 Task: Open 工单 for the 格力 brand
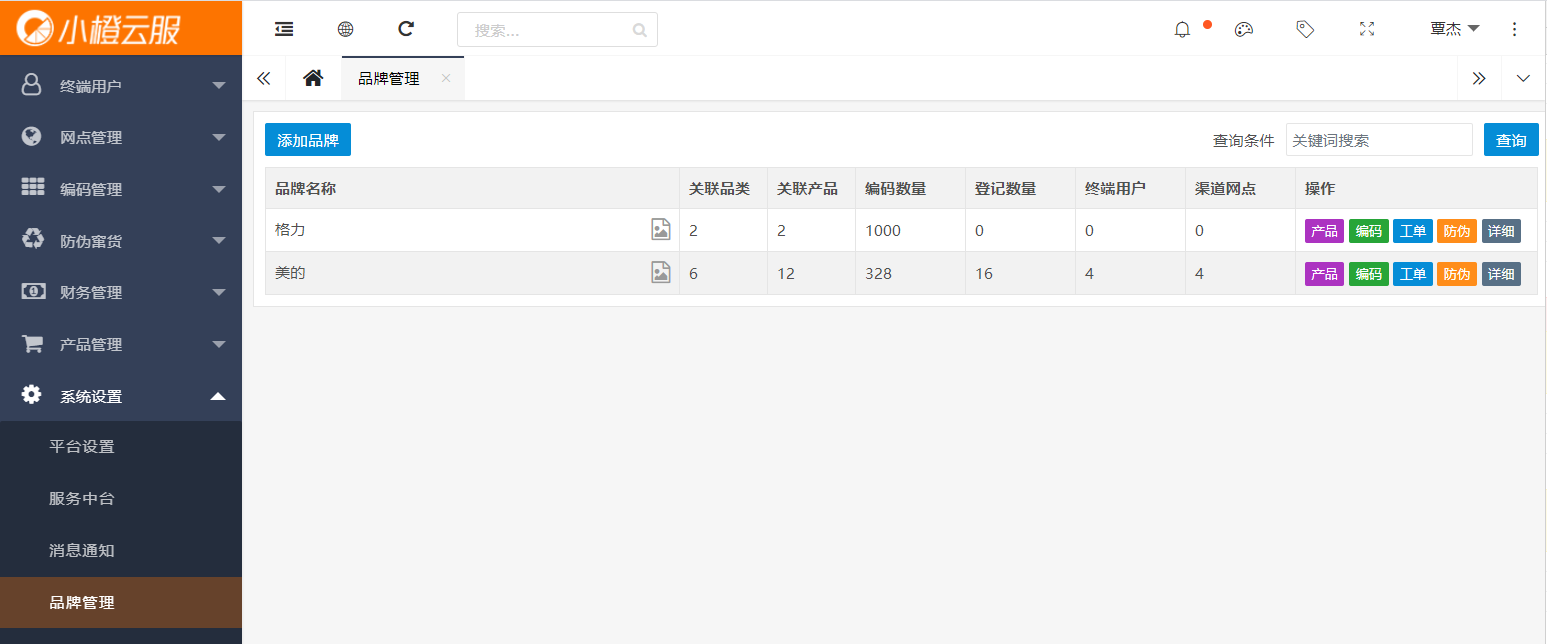(x=1413, y=231)
